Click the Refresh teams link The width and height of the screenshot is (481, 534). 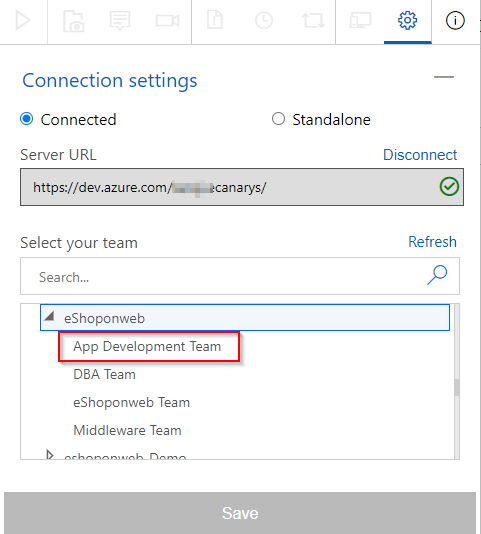pyautogui.click(x=432, y=242)
